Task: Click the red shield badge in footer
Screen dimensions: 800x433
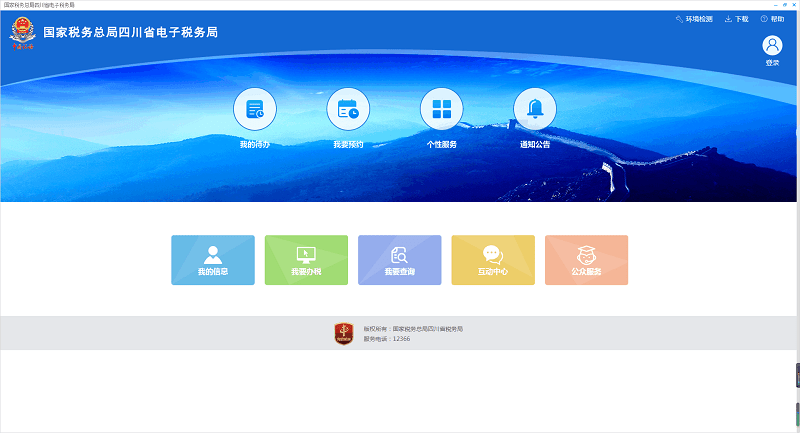Action: pos(344,333)
